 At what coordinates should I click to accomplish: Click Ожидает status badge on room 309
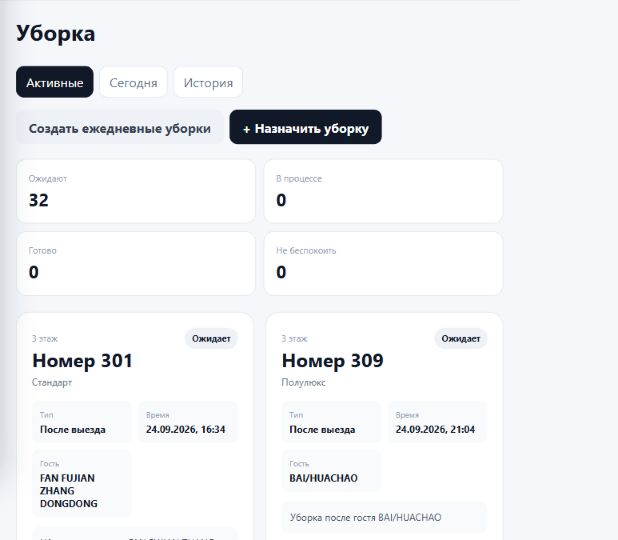coord(461,339)
